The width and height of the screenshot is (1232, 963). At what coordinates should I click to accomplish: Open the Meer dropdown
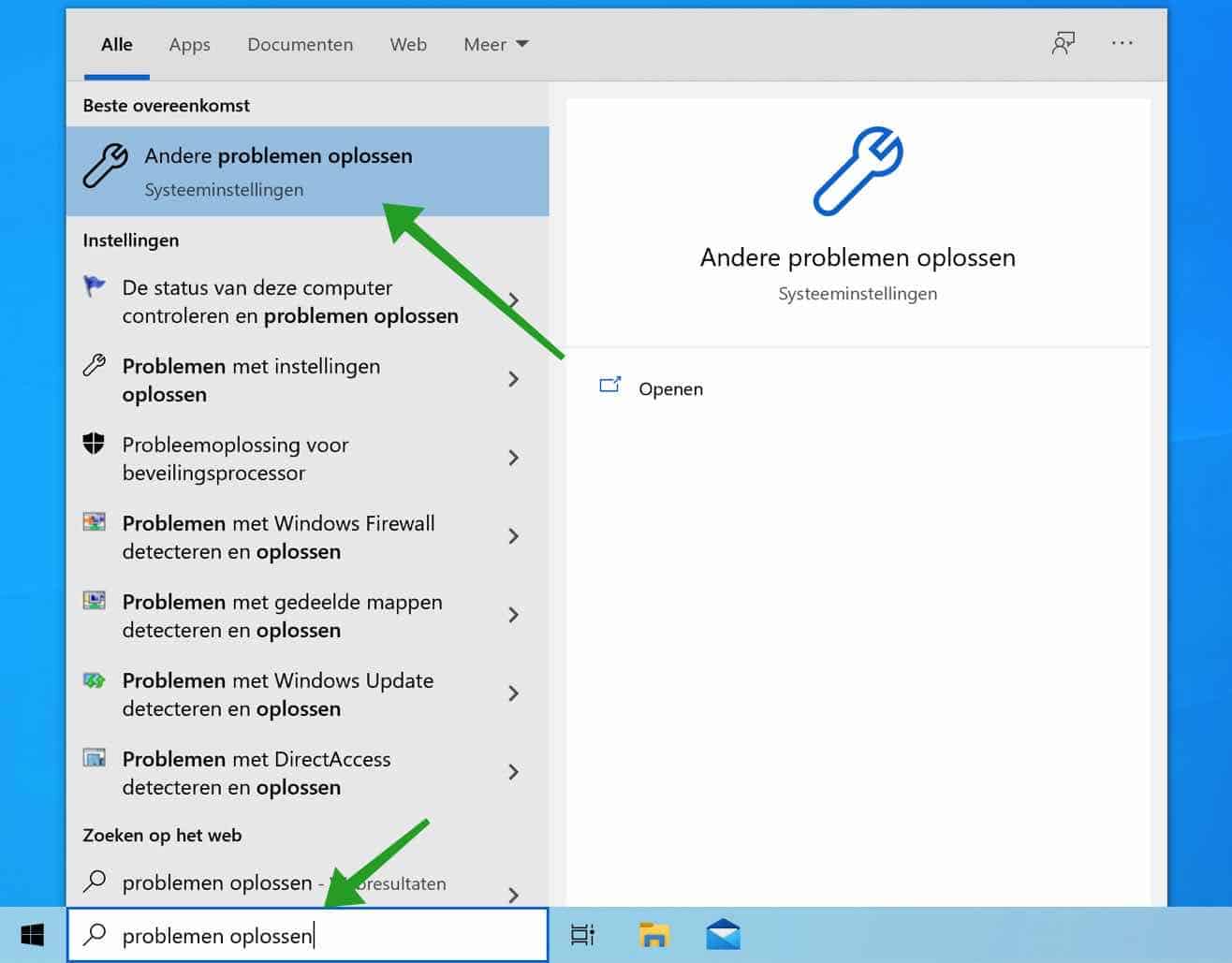click(x=496, y=44)
